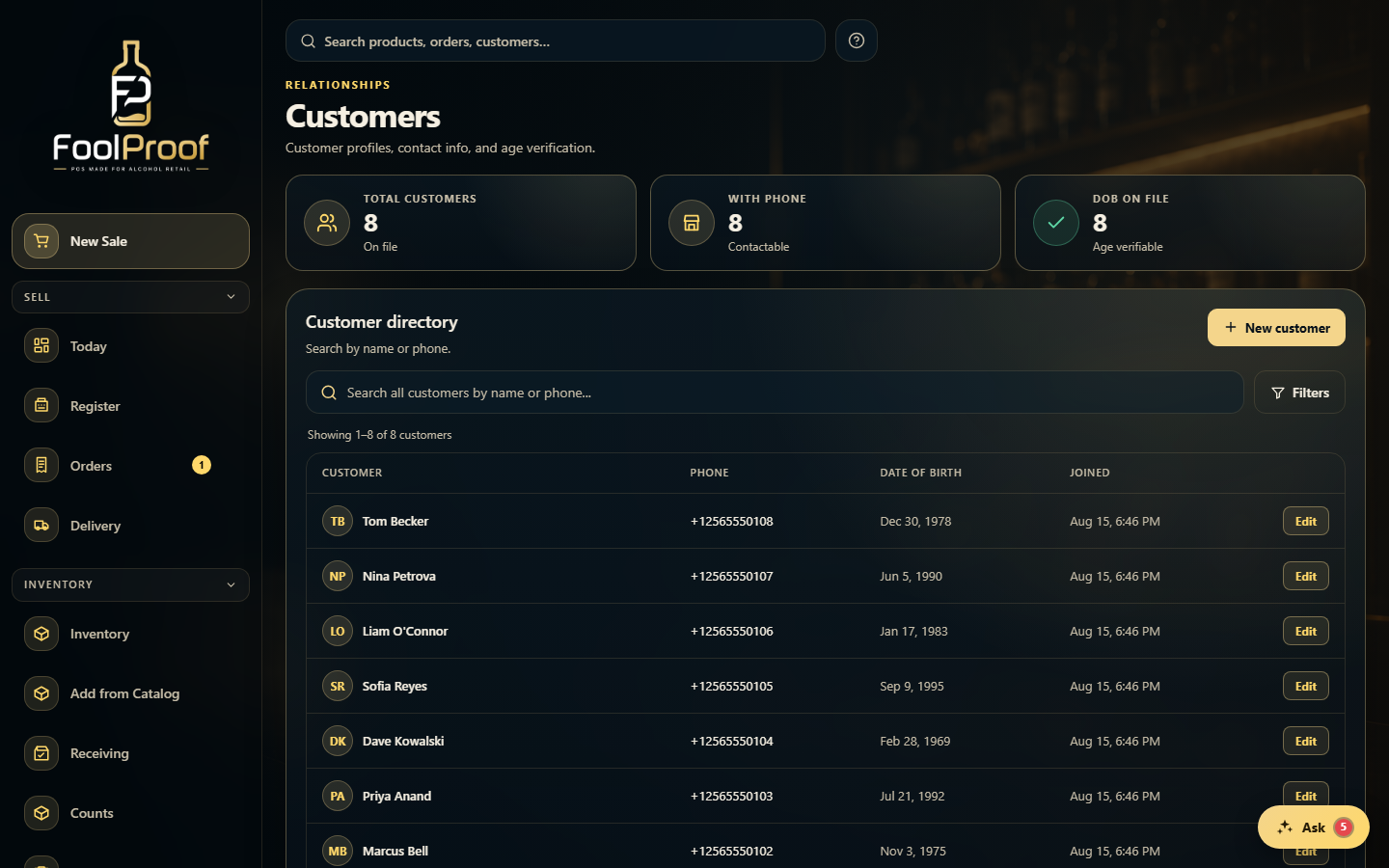Focus the customer name or phone search
The height and width of the screenshot is (868, 1389).
[x=775, y=393]
